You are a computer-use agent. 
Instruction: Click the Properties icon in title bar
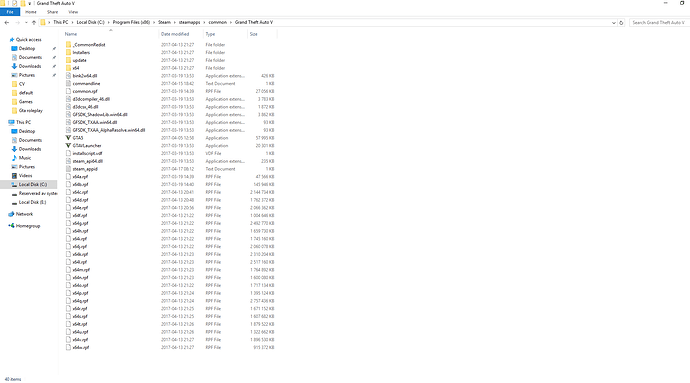click(15, 4)
